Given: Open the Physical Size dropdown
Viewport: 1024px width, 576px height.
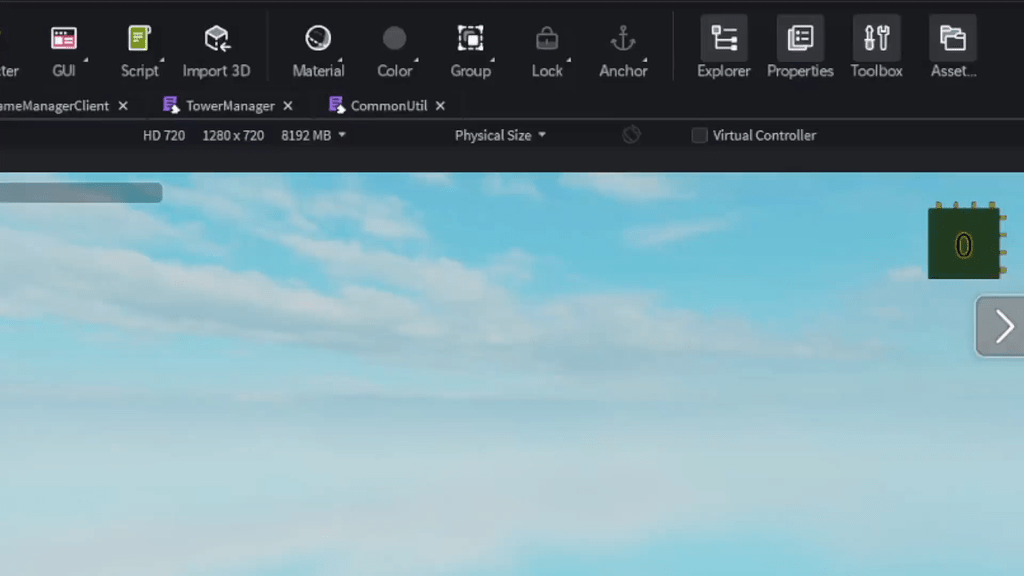Looking at the screenshot, I should point(499,135).
